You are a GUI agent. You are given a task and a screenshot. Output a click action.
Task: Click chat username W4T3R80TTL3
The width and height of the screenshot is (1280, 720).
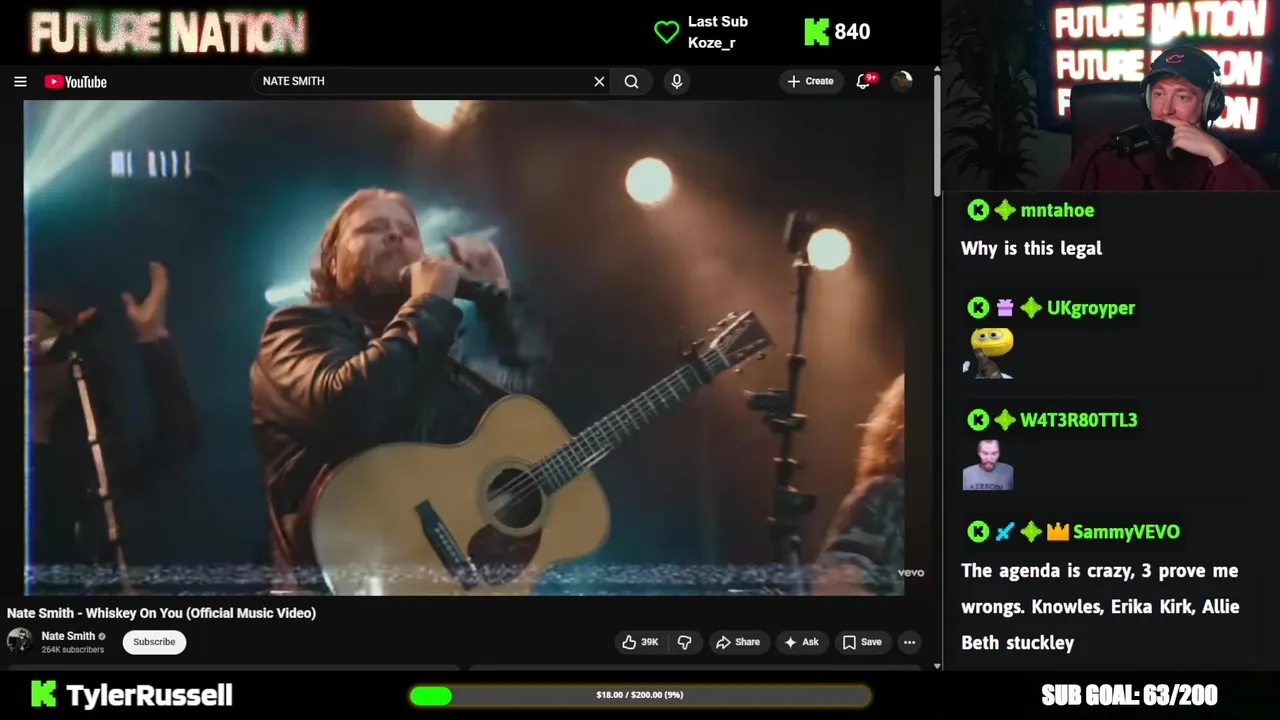[x=1078, y=420]
